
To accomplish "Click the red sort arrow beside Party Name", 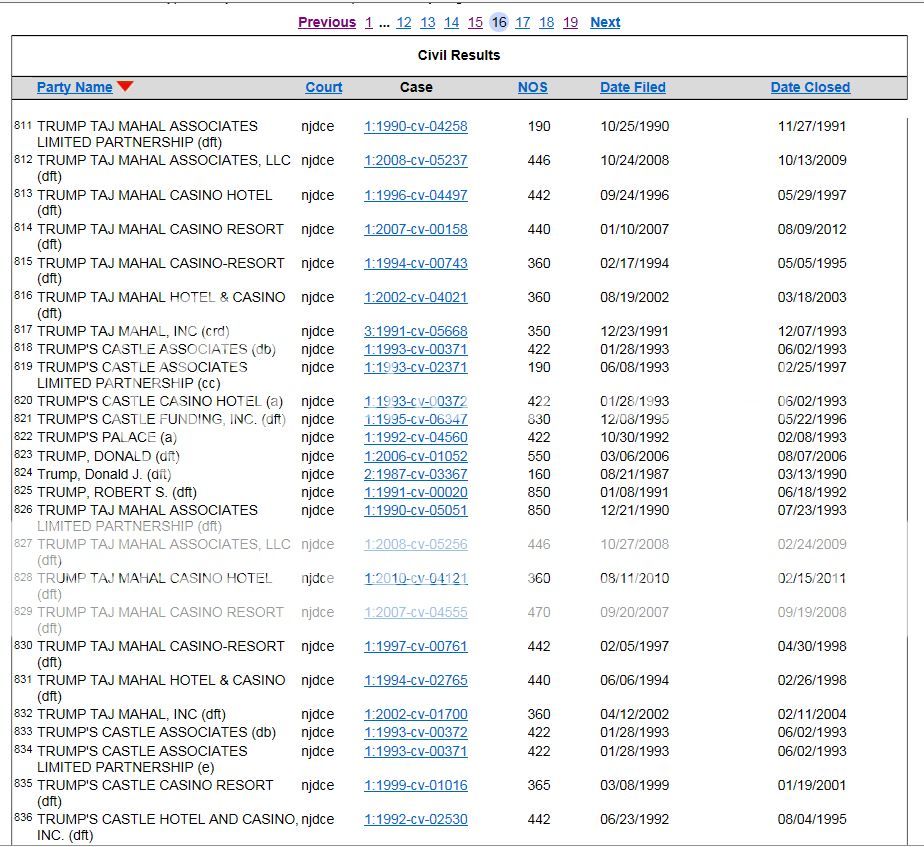I will pos(125,87).
